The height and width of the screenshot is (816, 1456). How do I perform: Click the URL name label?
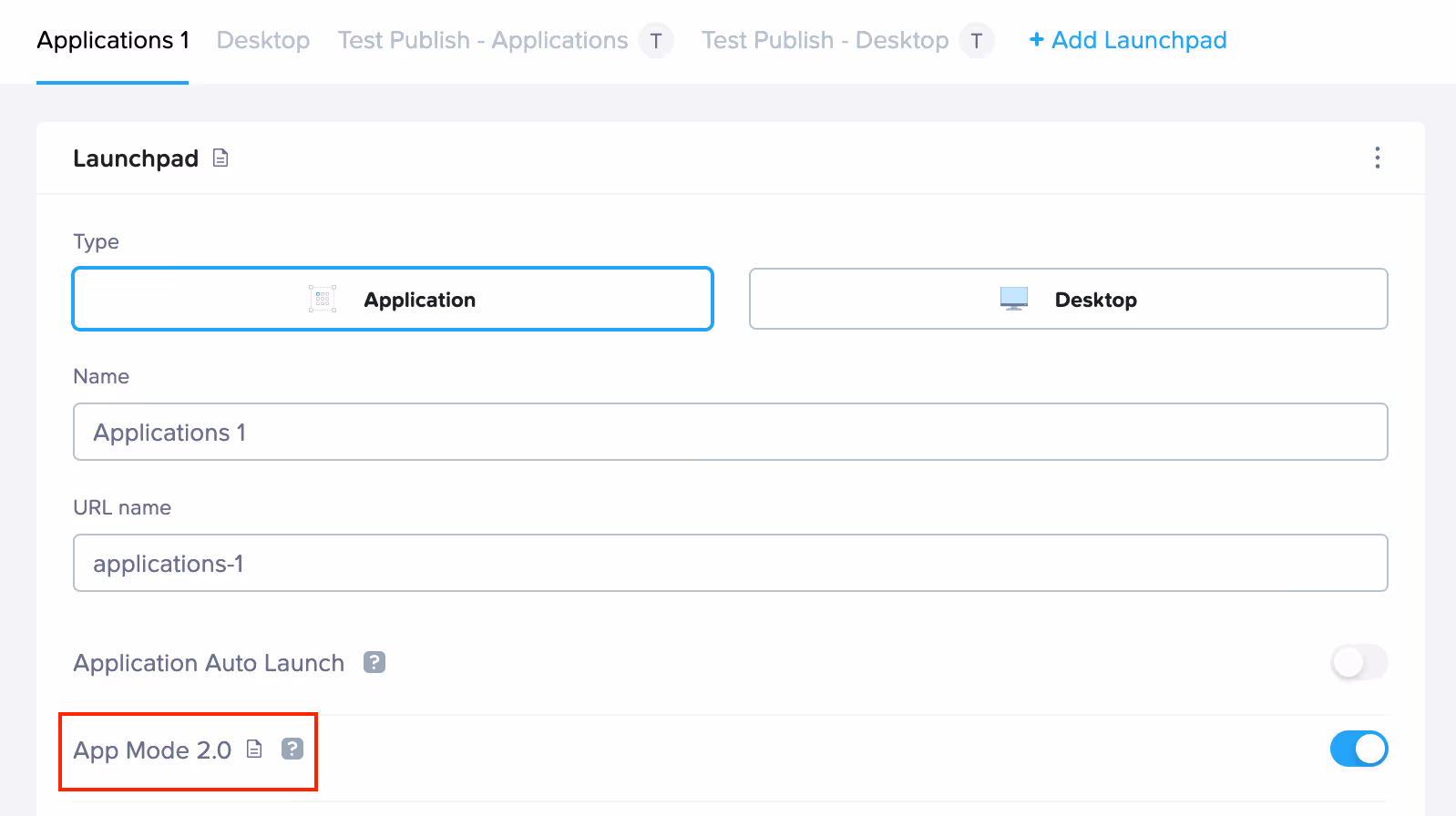pyautogui.click(x=122, y=507)
